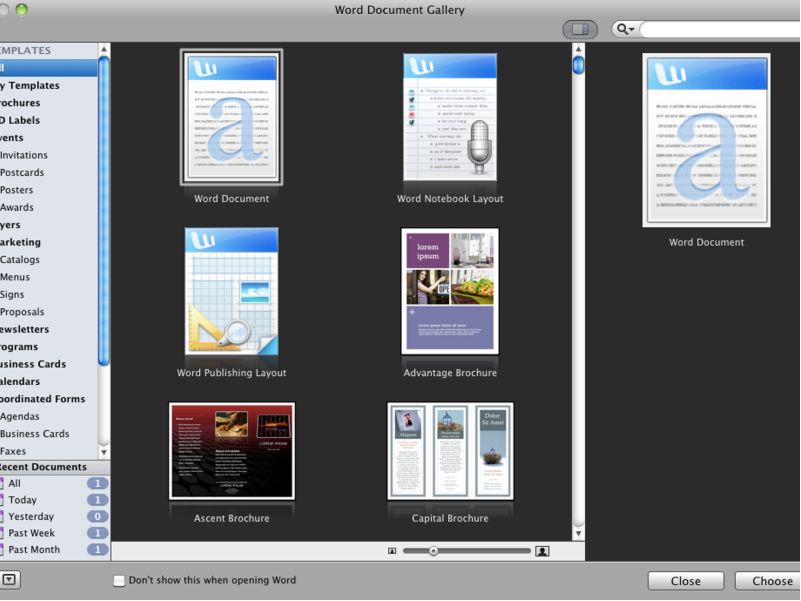This screenshot has width=801, height=601.
Task: Enable Don't show this when opening Word
Action: coord(119,581)
